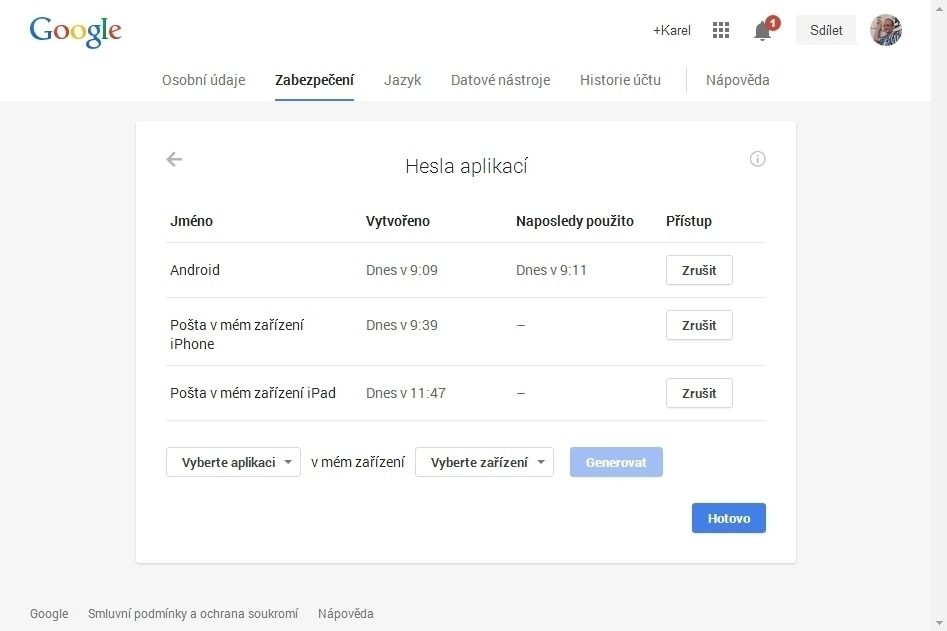Viewport: 947px width, 631px height.
Task: Click Zrušit for Pošta v mém zařízení iPad
Action: 699,393
